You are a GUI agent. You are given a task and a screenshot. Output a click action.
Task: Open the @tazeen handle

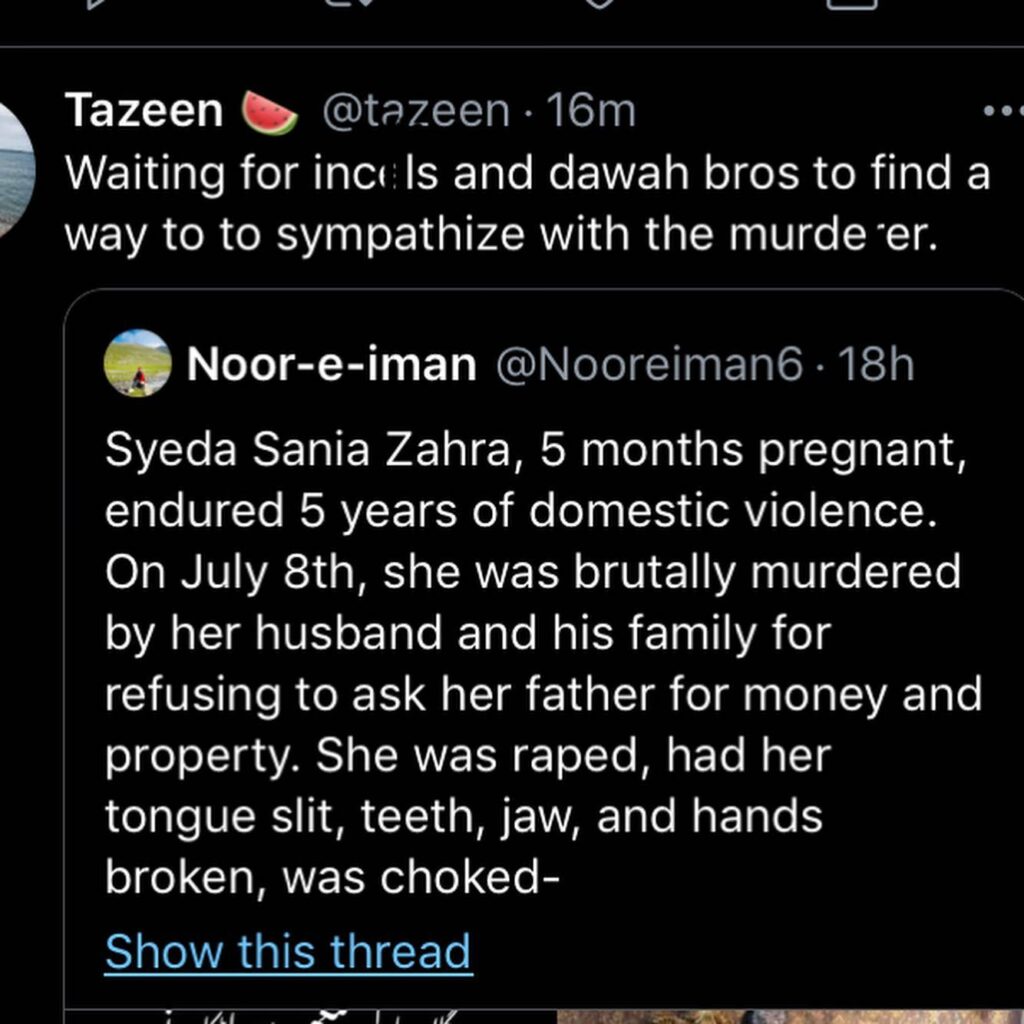[416, 111]
